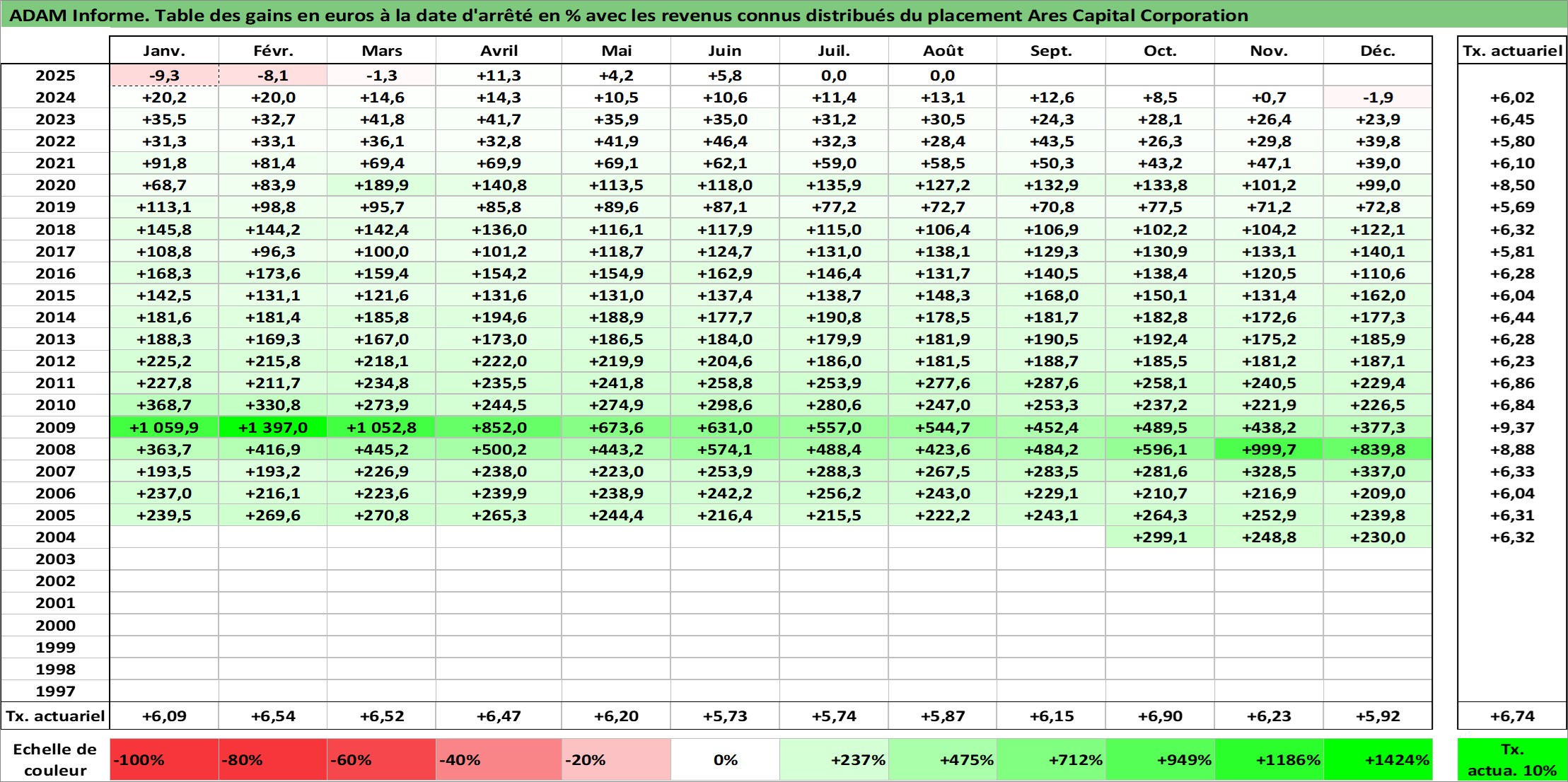Click the +6,90 October actuarial rate

[x=1160, y=716]
